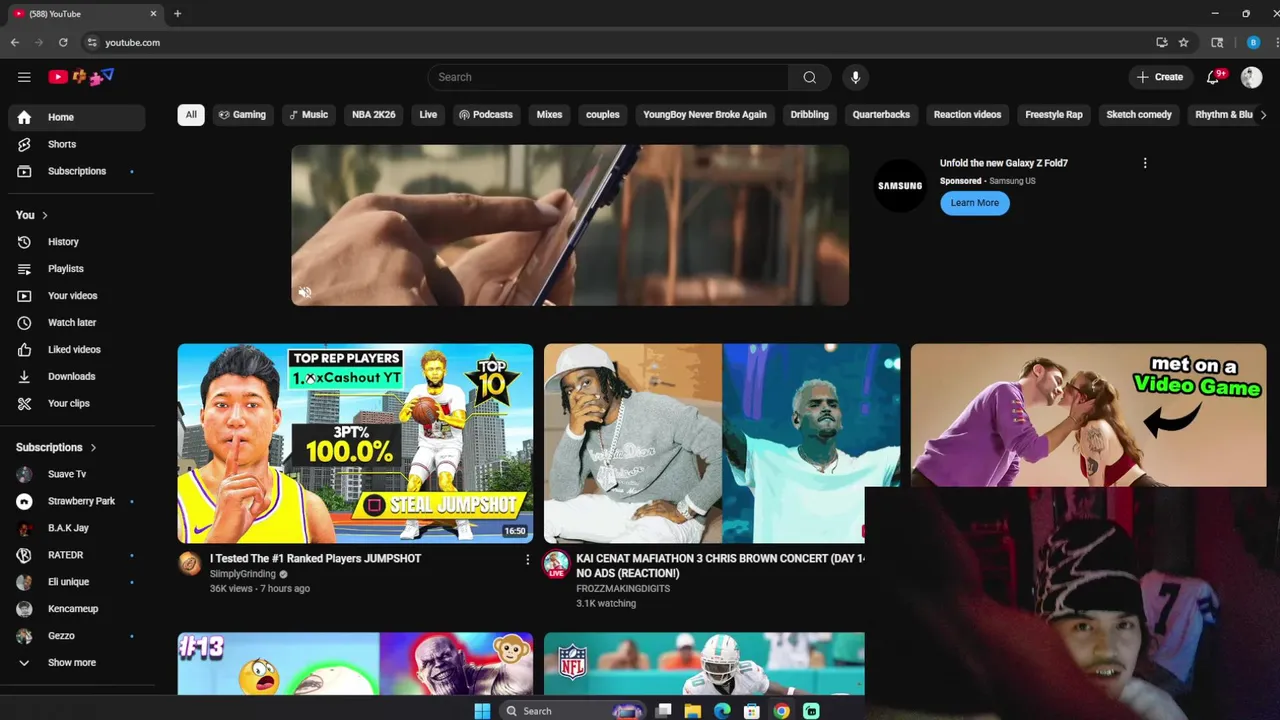Screen dimensions: 1280x720
Task: Open Microsoft Edge from taskbar
Action: [x=722, y=711]
